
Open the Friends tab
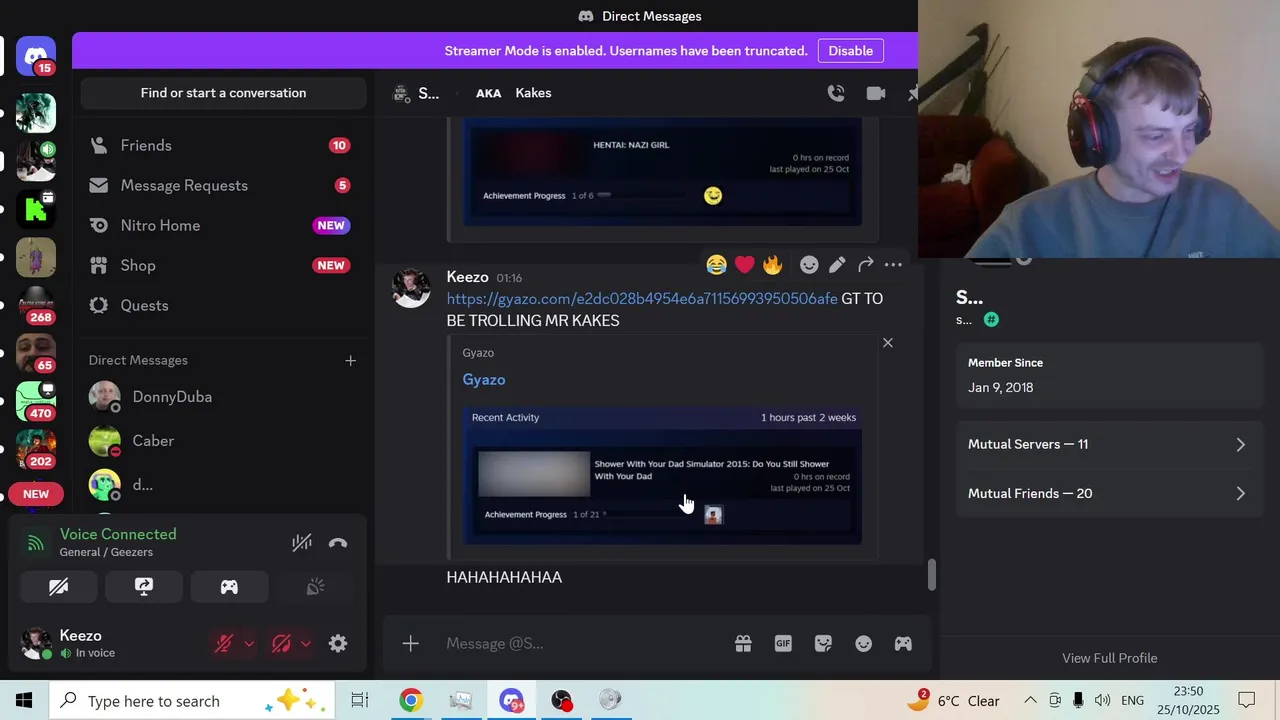(223, 146)
